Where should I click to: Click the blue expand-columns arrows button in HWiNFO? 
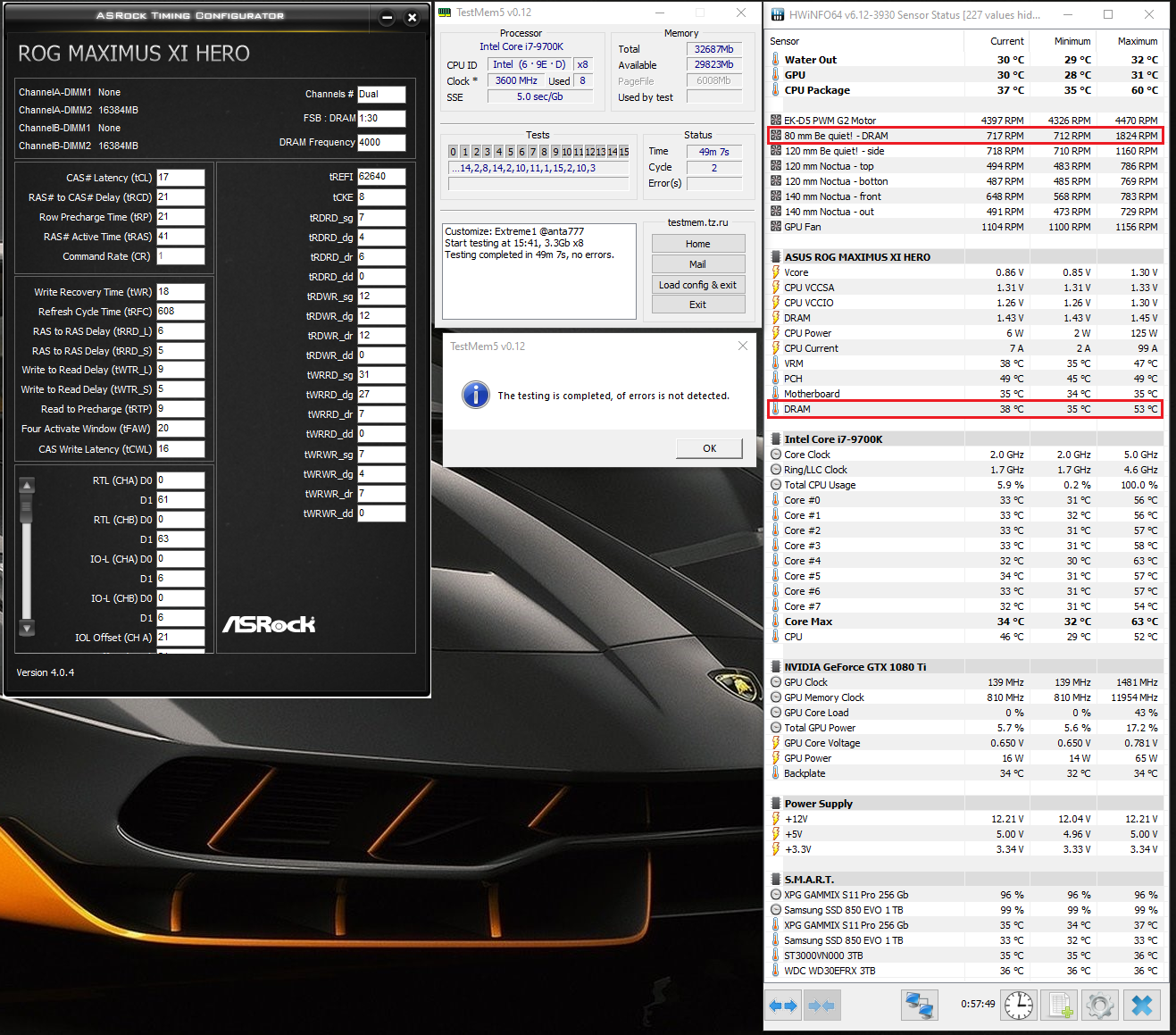pyautogui.click(x=783, y=1006)
